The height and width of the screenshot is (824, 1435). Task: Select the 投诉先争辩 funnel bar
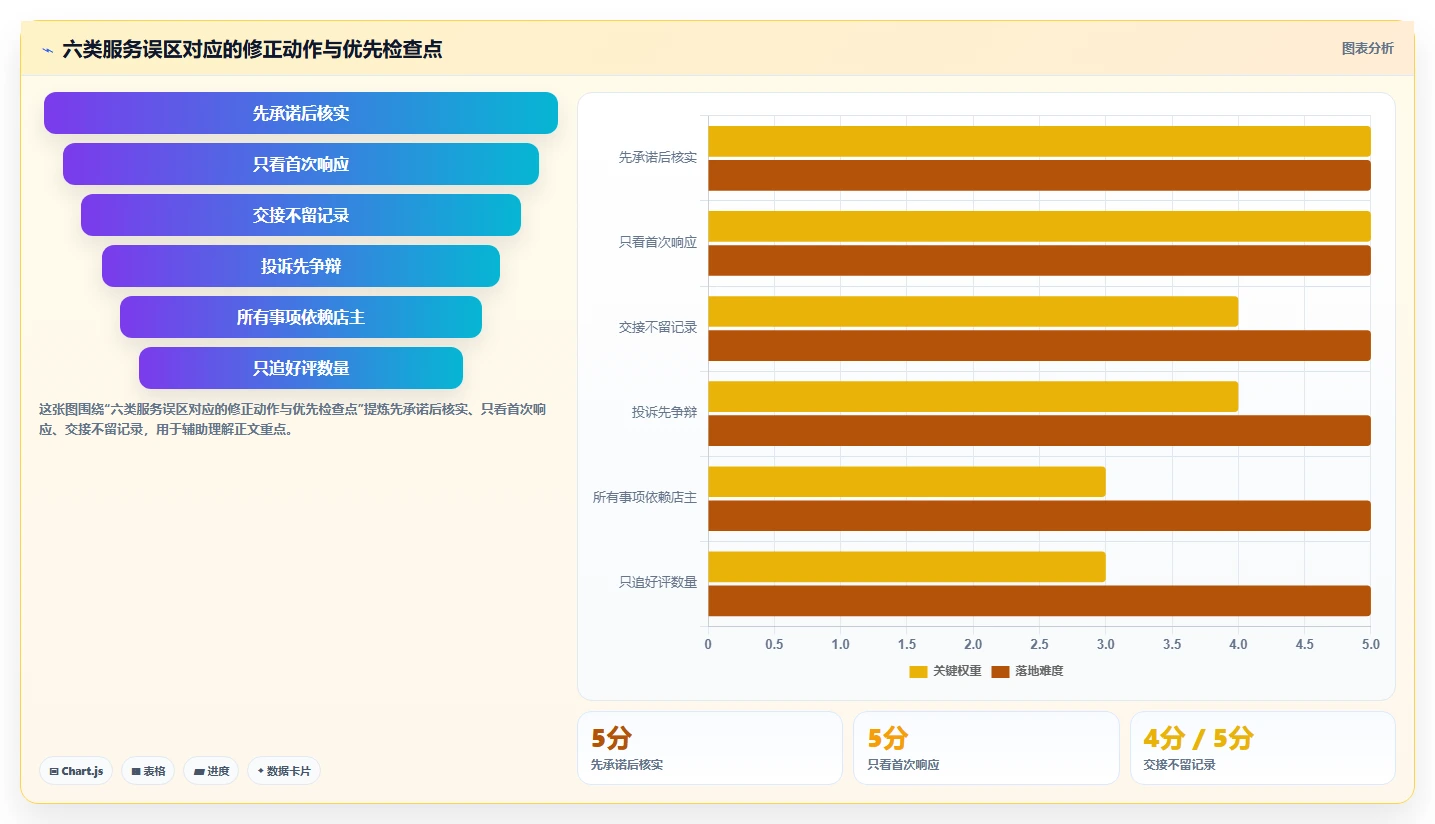click(301, 266)
